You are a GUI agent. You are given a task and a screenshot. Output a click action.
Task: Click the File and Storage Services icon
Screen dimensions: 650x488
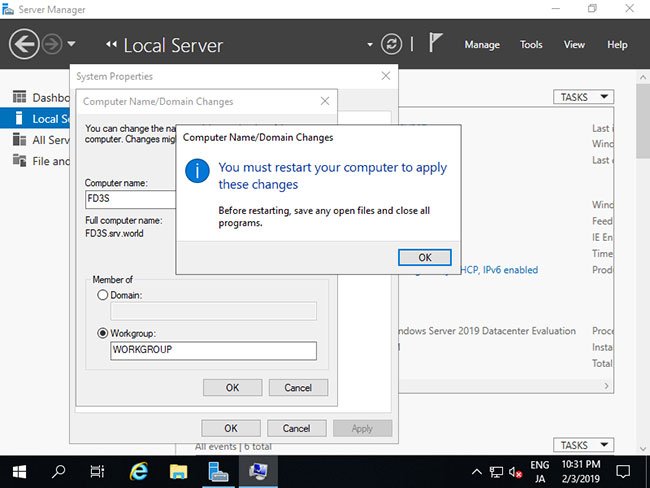pos(19,160)
